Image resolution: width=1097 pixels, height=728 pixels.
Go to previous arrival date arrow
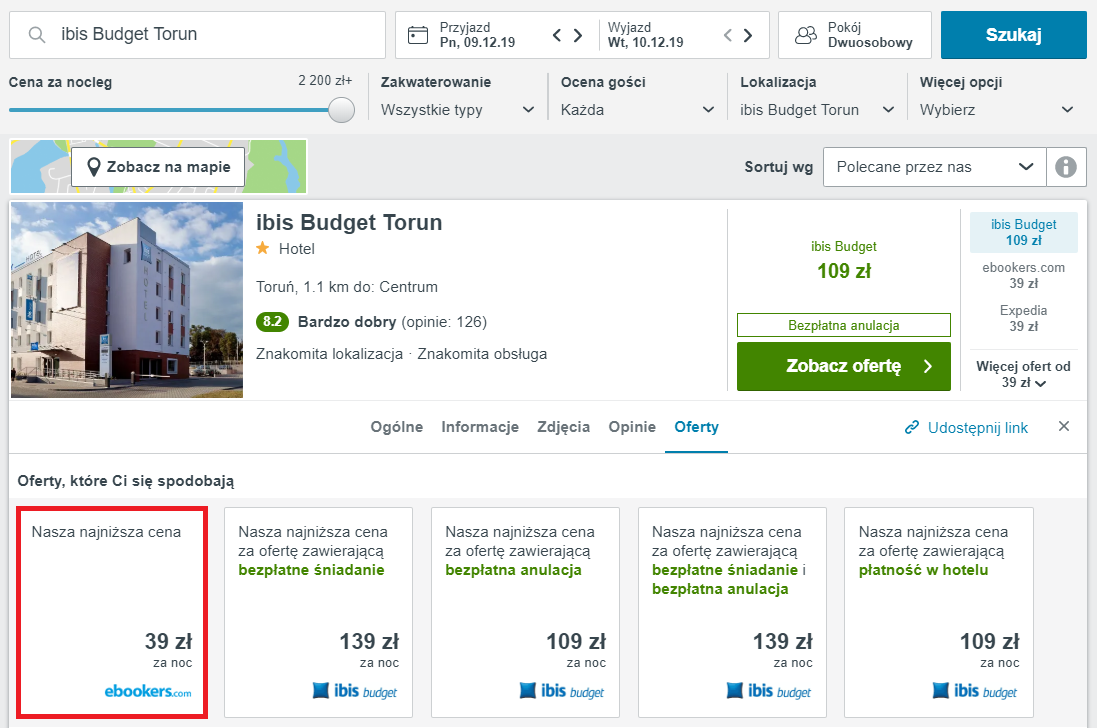557,36
